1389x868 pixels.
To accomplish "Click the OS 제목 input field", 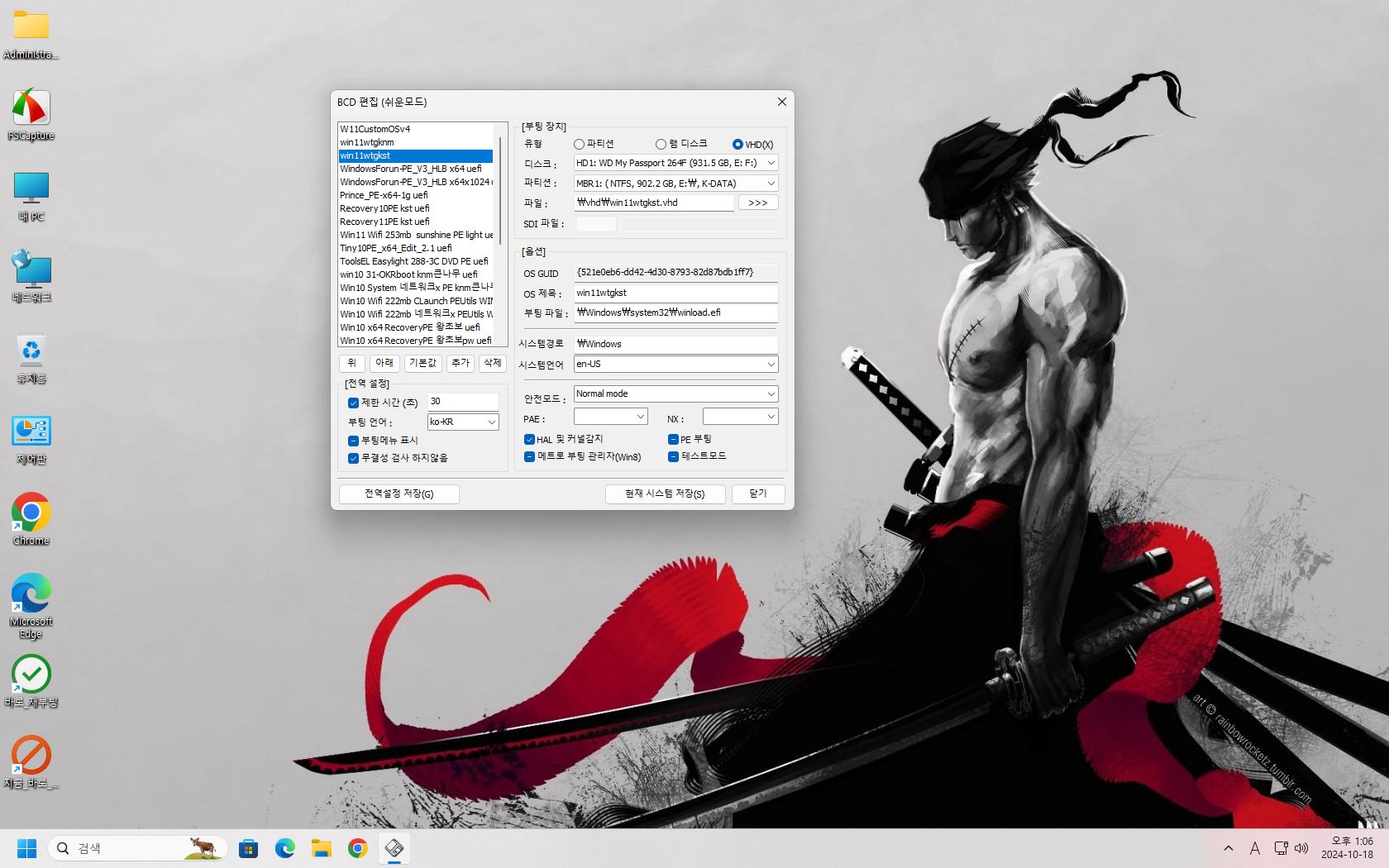I will click(676, 293).
